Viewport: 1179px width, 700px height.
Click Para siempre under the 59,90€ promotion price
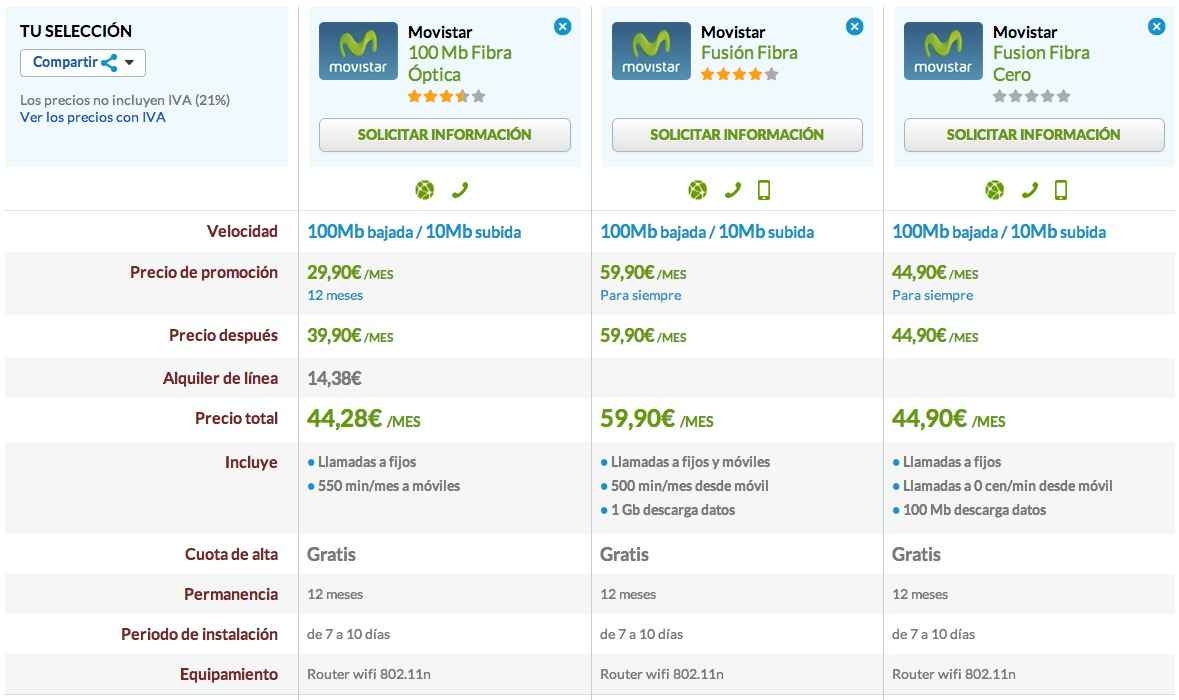(641, 295)
